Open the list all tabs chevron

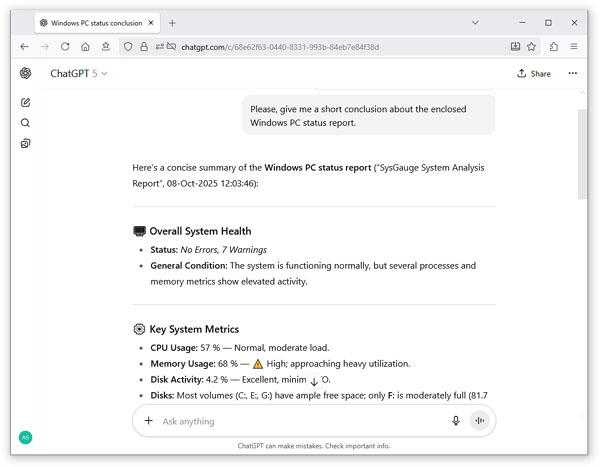(475, 23)
